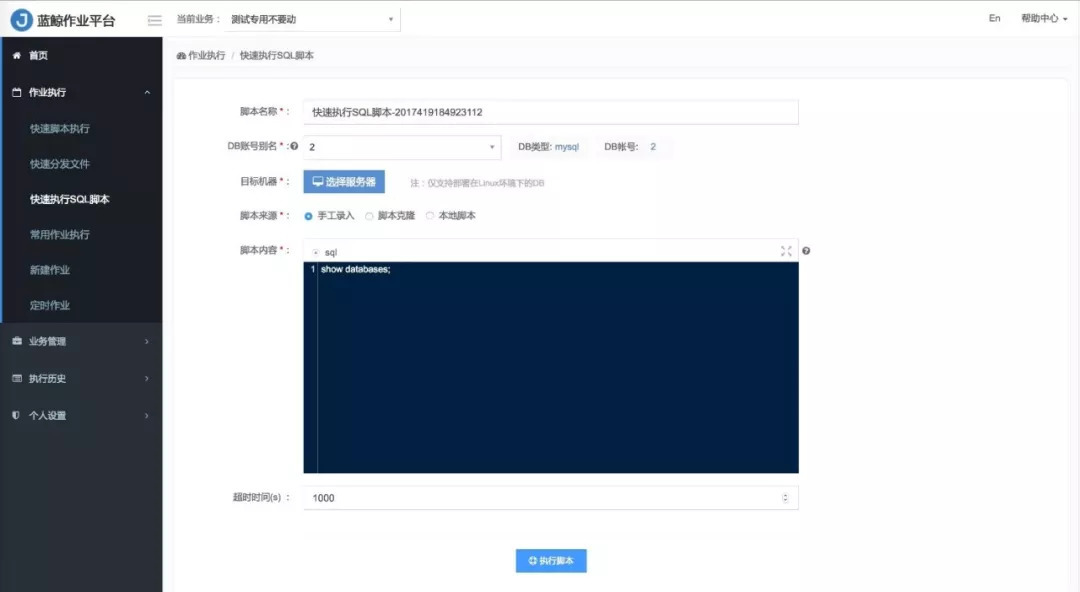Screen dimensions: 1080x592
Task: Click the blue J platform logo
Action: coord(21,20)
